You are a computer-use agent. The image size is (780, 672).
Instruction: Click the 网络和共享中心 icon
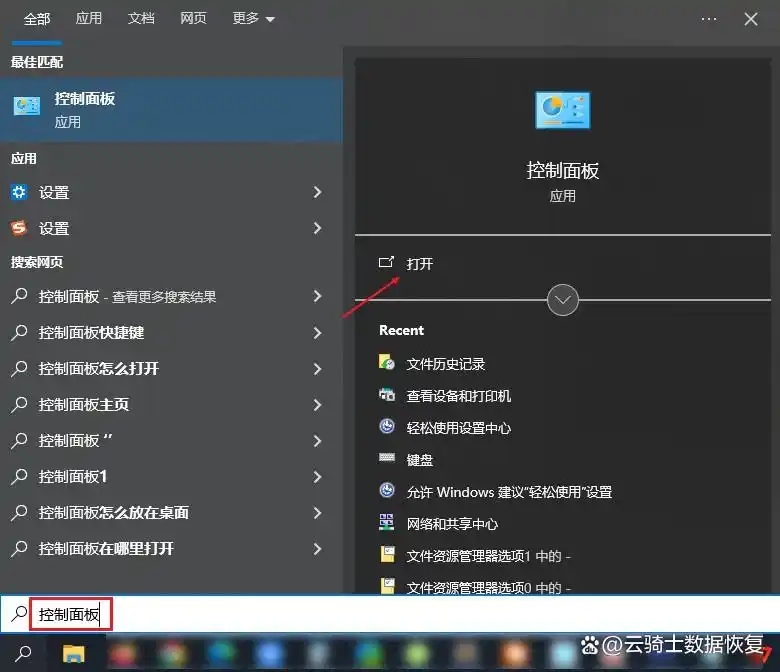[387, 523]
